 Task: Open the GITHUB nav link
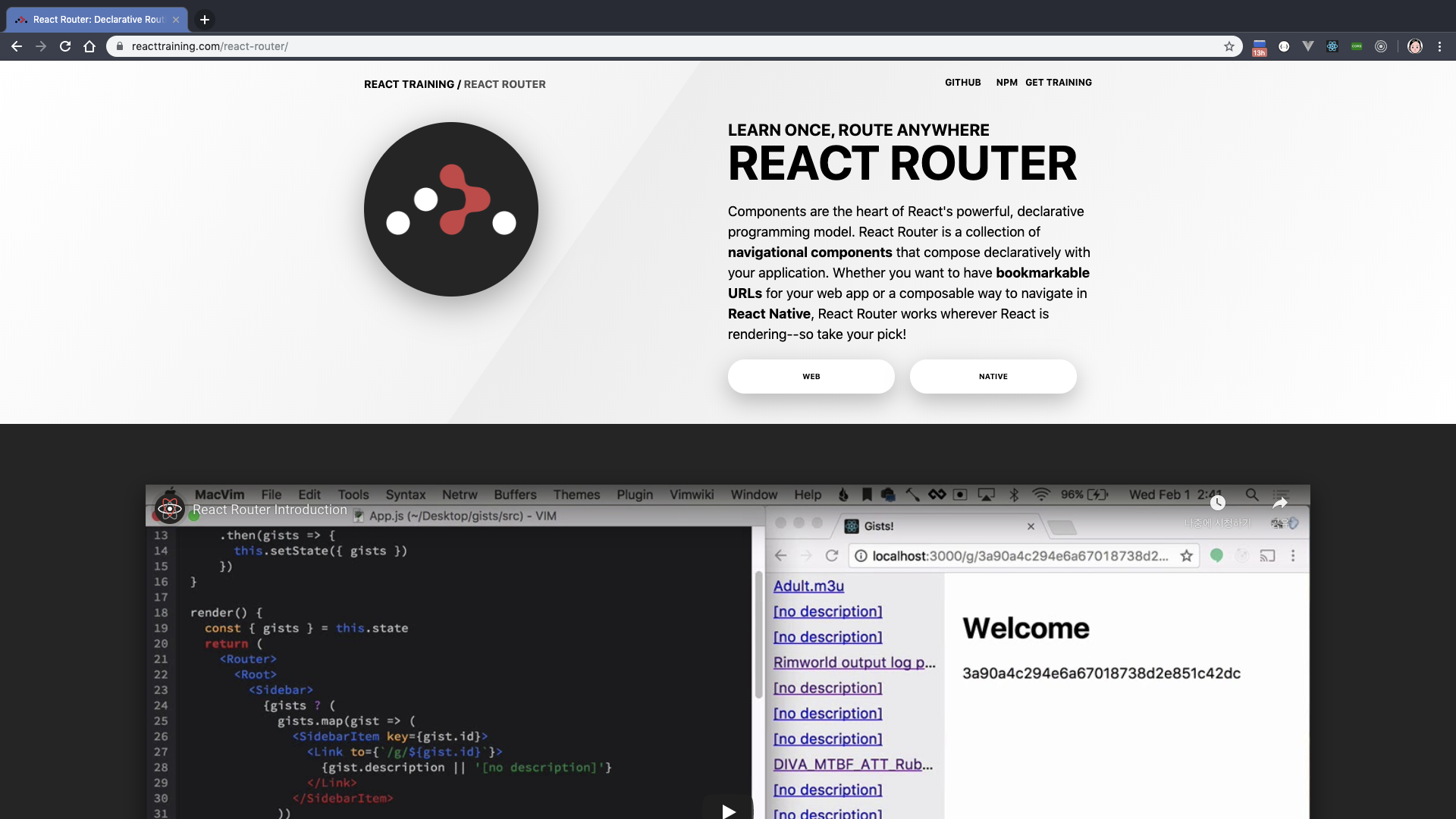tap(962, 83)
